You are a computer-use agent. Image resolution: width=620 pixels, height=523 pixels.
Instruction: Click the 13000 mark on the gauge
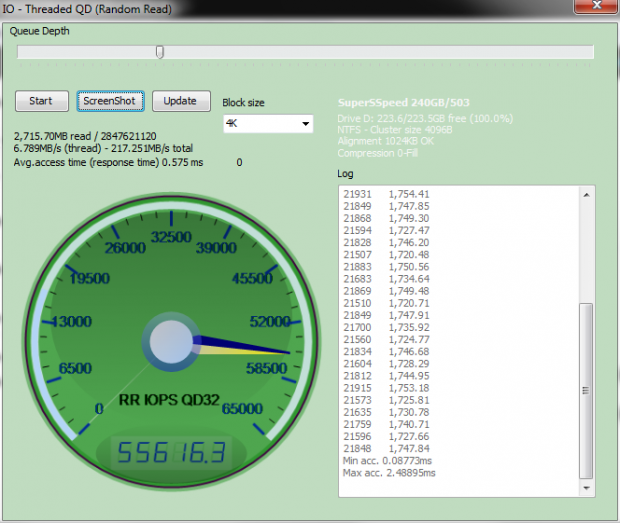pyautogui.click(x=72, y=321)
